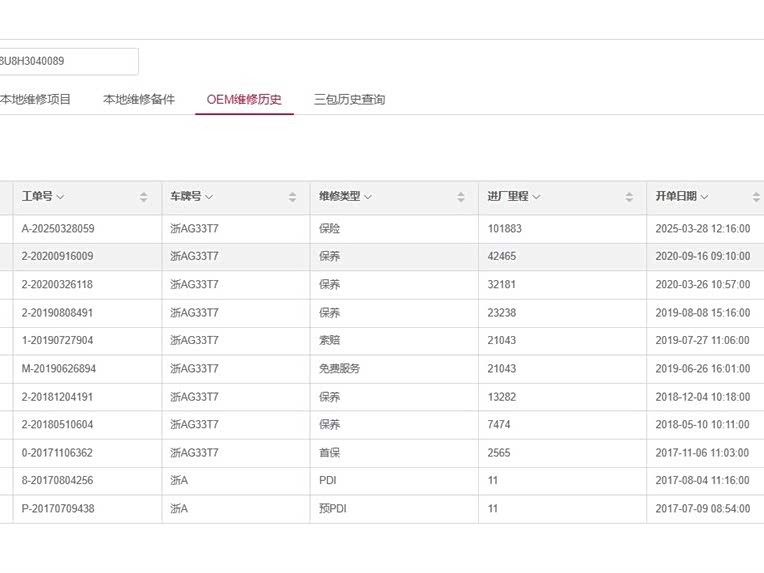Click mileage value 42465

(501, 256)
